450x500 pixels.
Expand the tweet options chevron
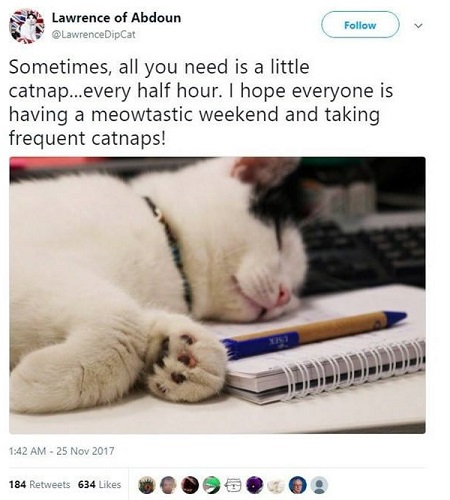[418, 25]
